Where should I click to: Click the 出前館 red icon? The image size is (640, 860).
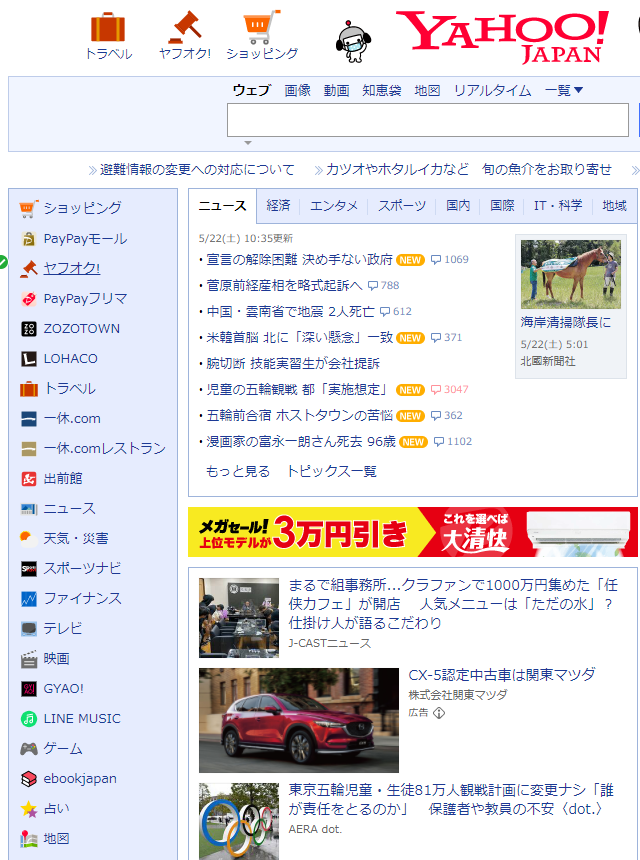pyautogui.click(x=29, y=479)
